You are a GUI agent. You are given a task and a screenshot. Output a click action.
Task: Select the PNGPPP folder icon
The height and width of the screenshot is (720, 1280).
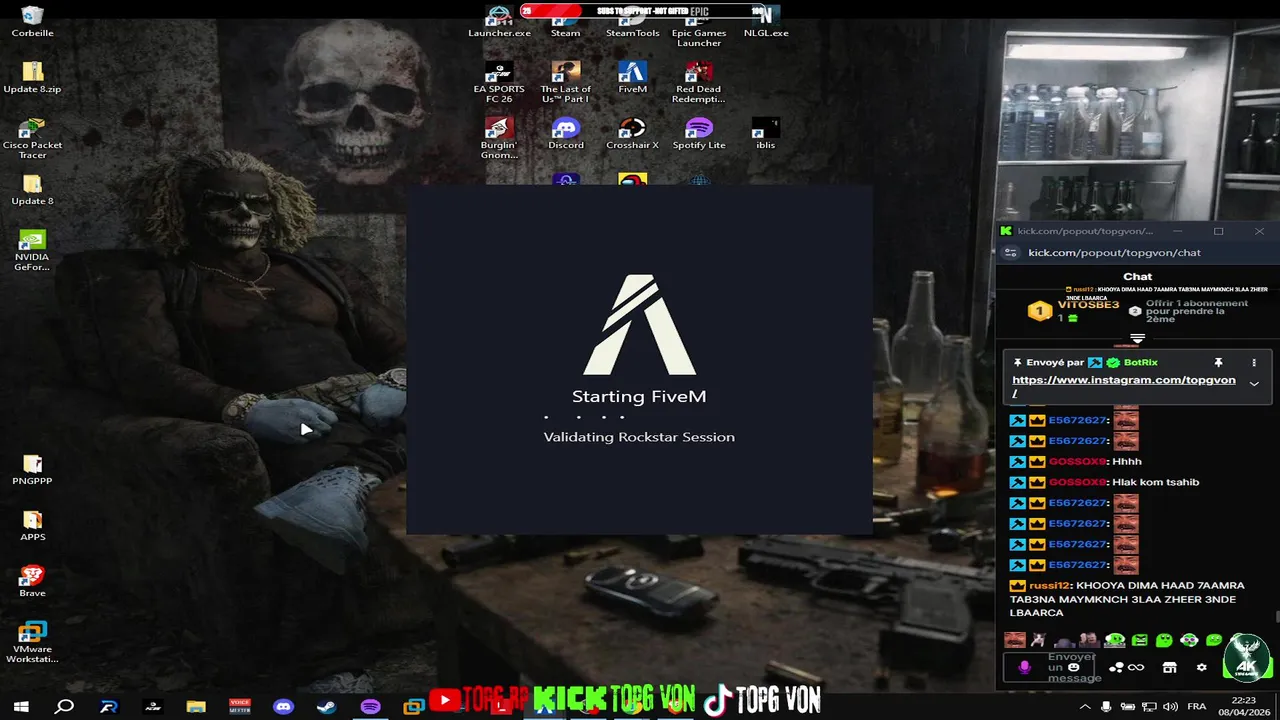[32, 469]
